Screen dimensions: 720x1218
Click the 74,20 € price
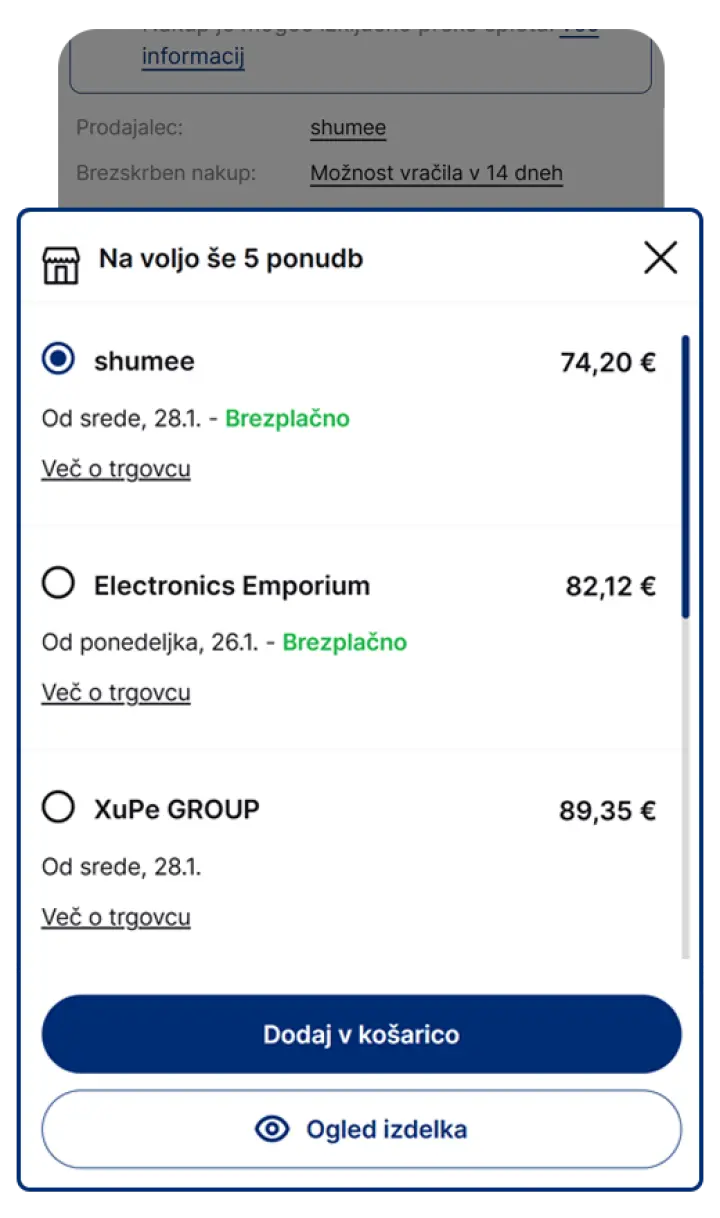608,362
